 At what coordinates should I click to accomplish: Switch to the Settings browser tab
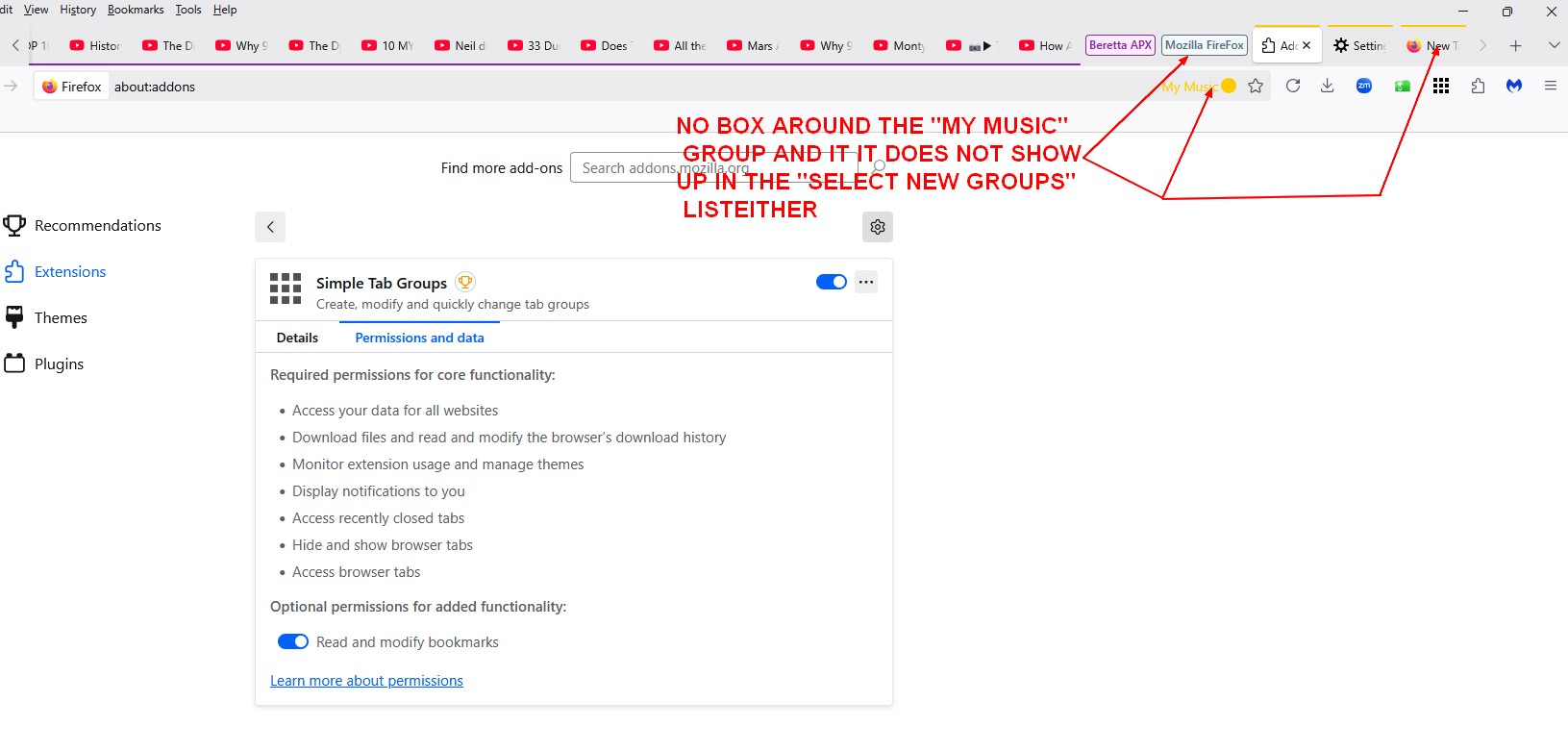(1360, 45)
